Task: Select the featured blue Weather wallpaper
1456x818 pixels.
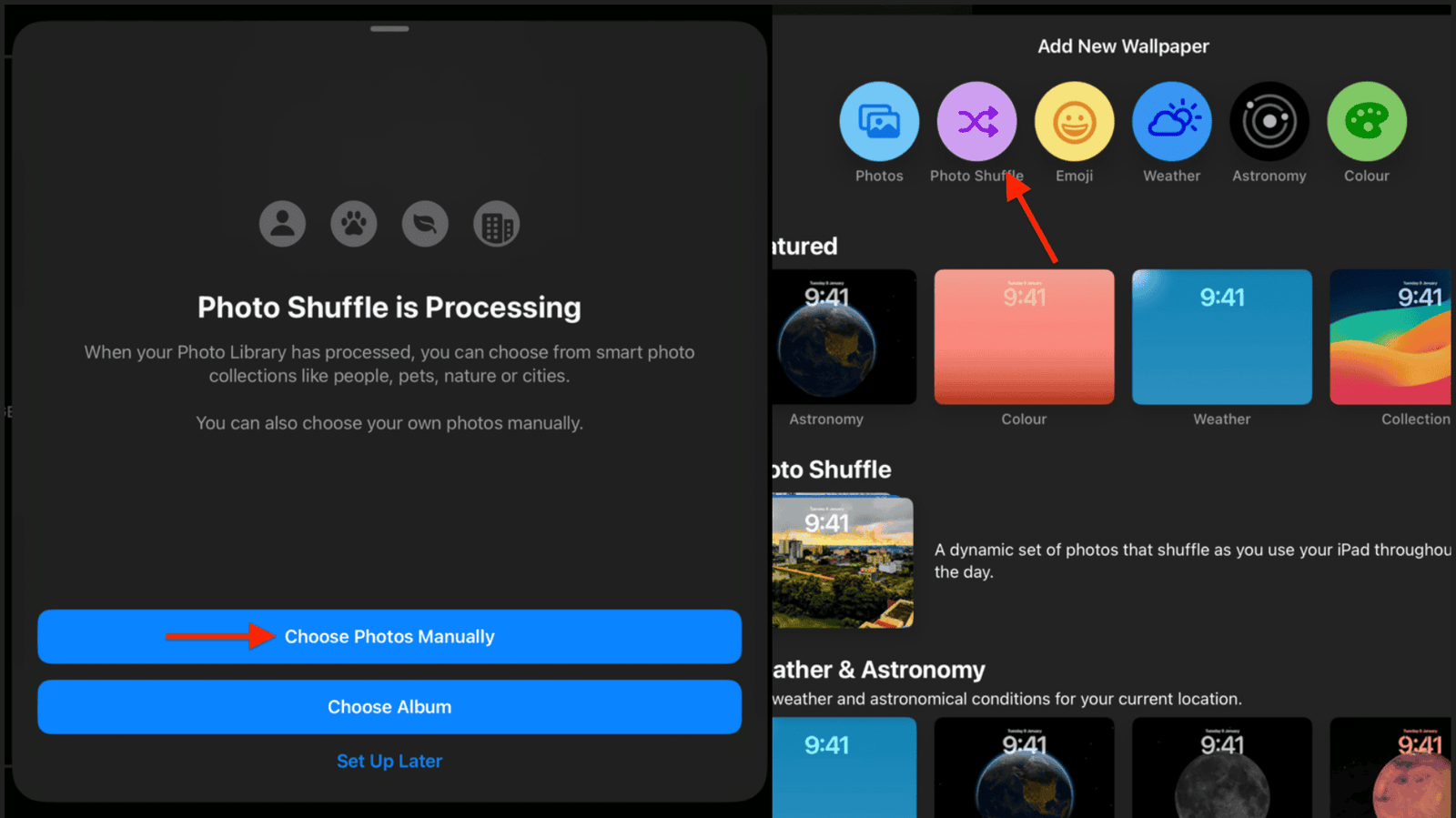Action: click(1222, 337)
